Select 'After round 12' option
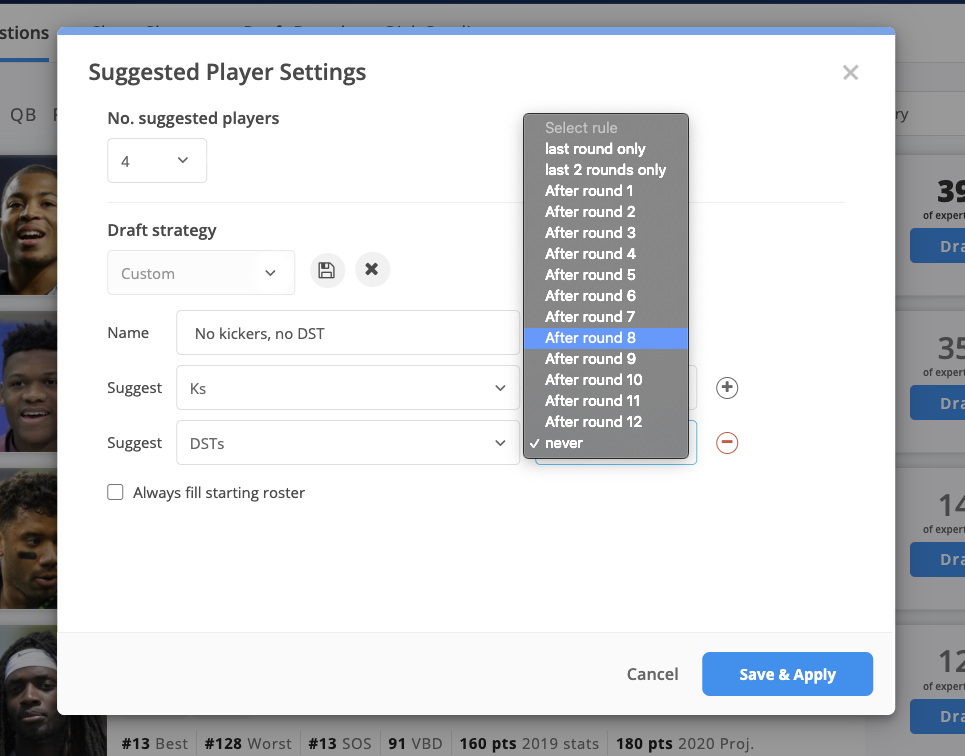 tap(606, 422)
